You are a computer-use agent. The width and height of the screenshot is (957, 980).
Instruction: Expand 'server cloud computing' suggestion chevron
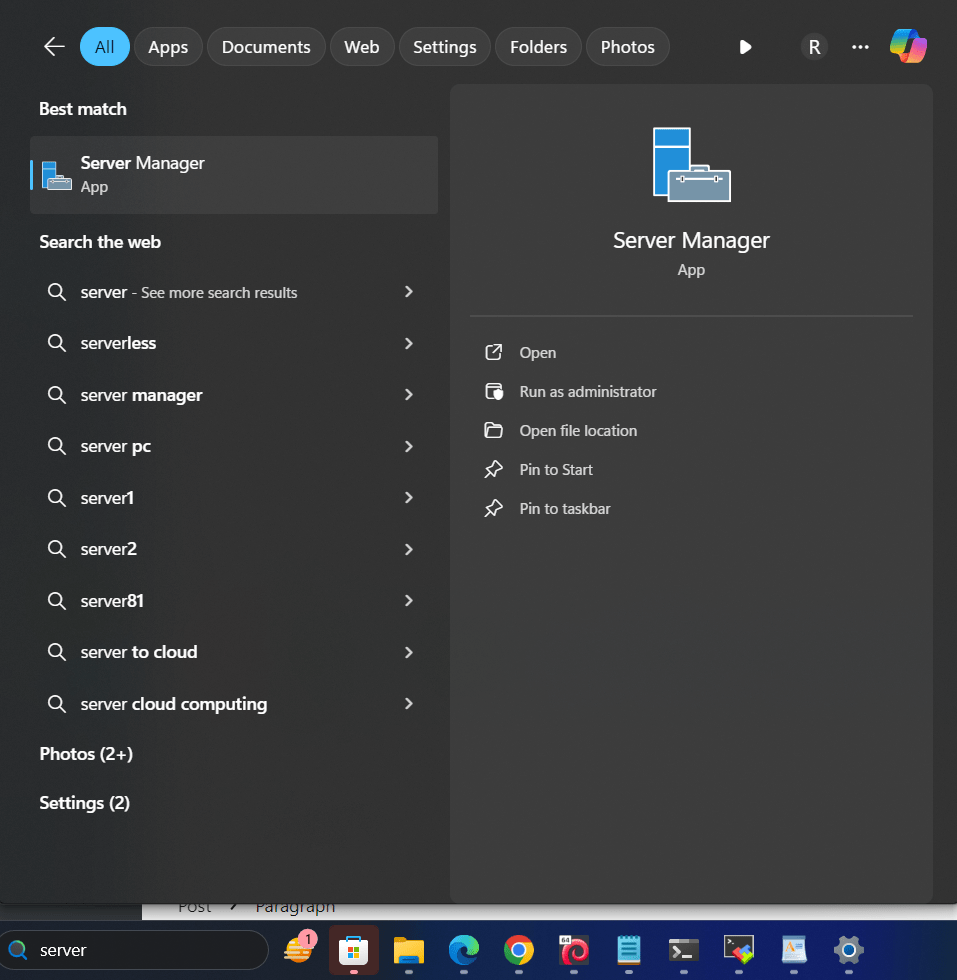point(408,704)
